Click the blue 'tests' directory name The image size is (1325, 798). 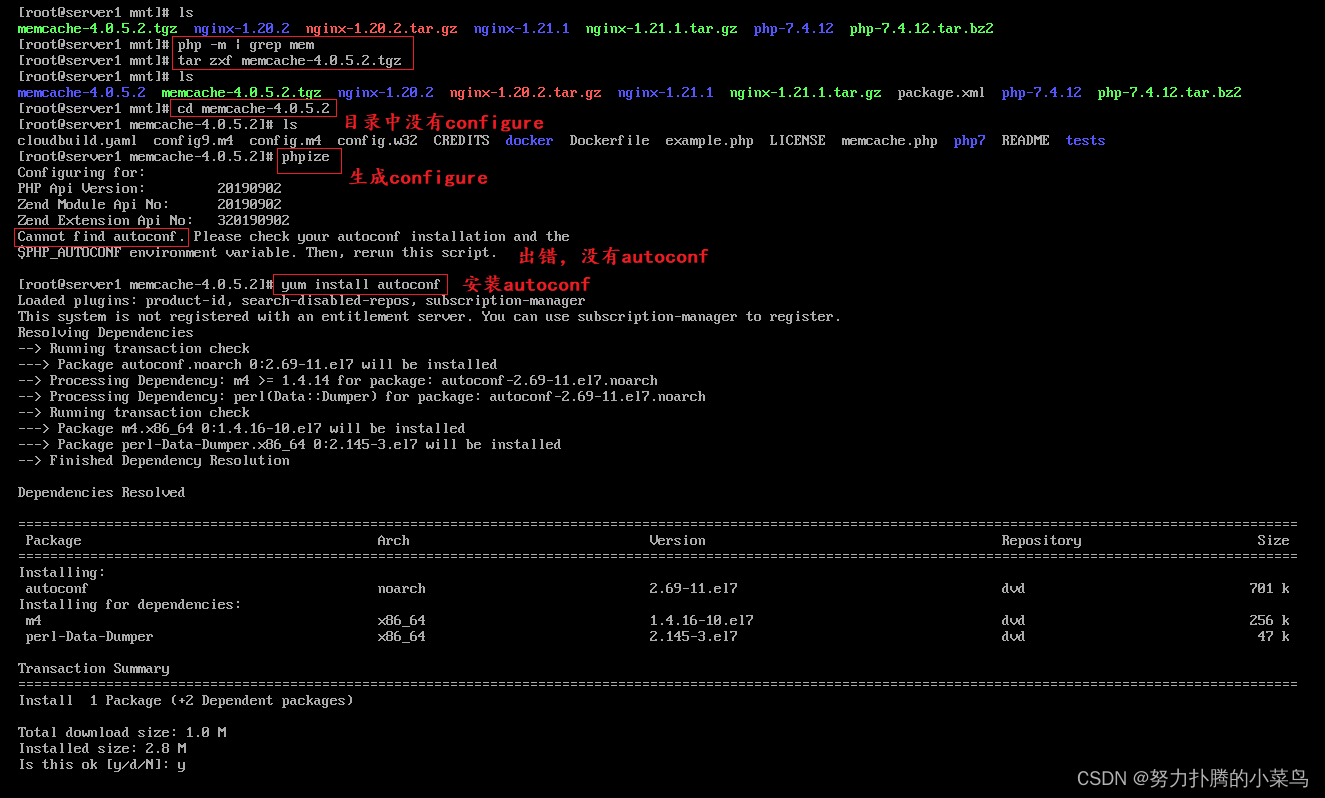pyautogui.click(x=1085, y=141)
